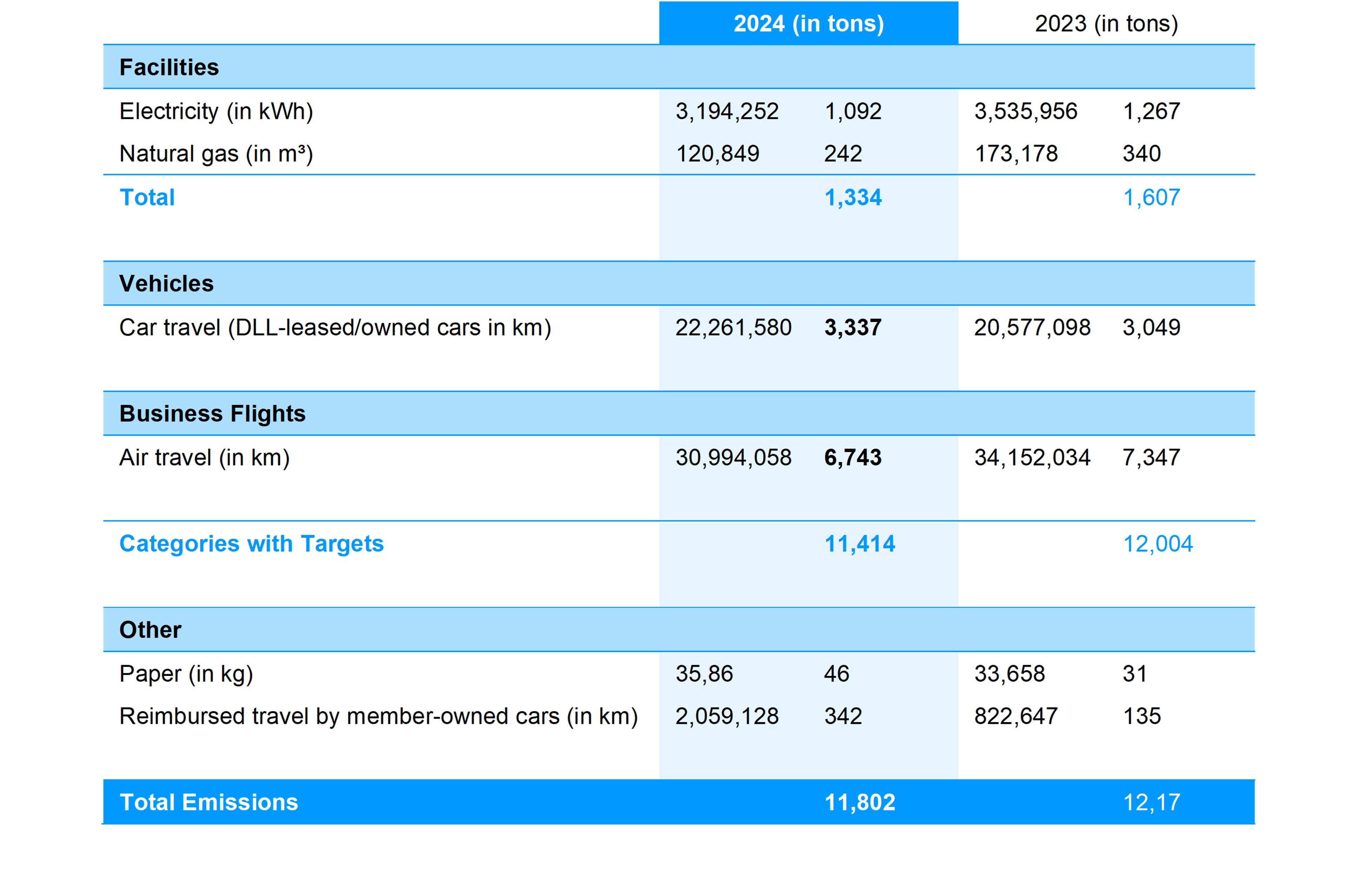Screen dimensions: 1372x892
Task: Click the Electricity (in kWh) row label
Action: click(216, 111)
